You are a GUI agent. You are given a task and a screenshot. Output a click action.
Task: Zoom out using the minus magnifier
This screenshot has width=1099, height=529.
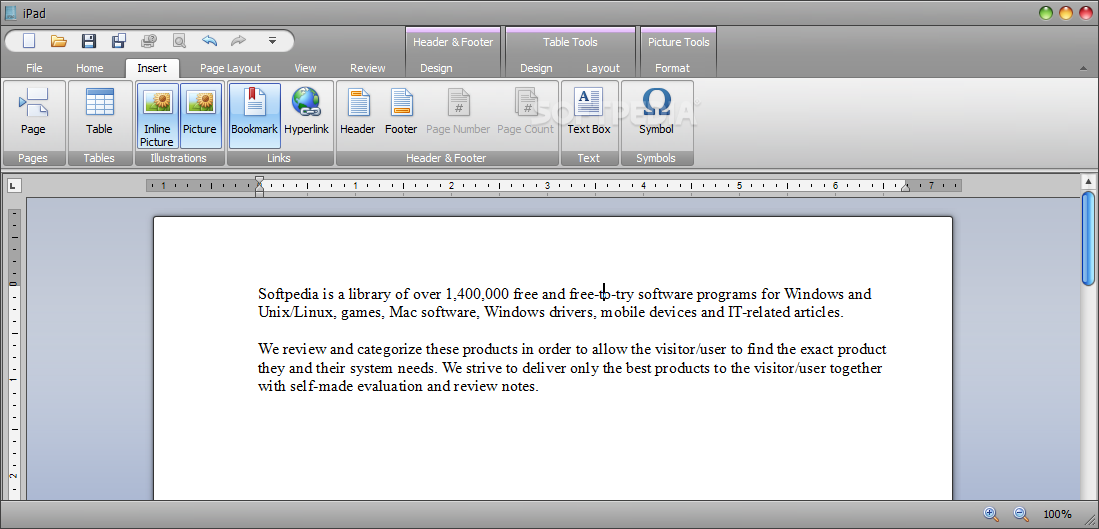[1021, 514]
